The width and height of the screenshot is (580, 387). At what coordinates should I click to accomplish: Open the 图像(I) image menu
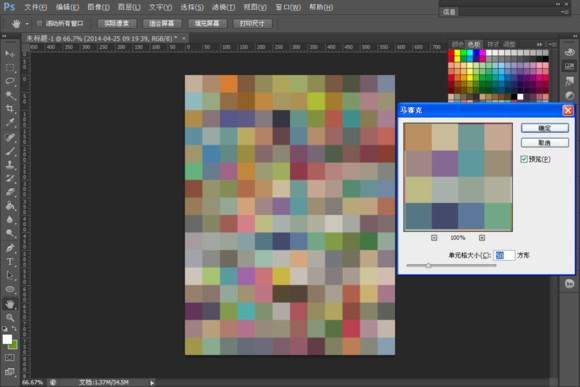click(98, 7)
